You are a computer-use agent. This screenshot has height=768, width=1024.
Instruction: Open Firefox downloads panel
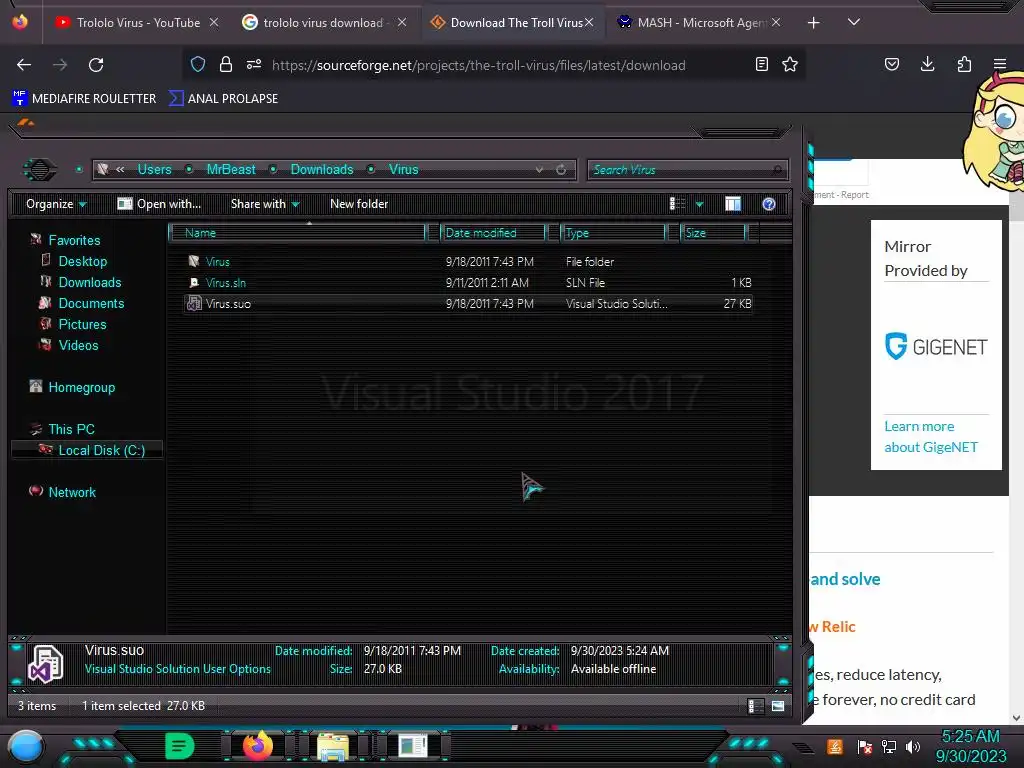pos(927,64)
